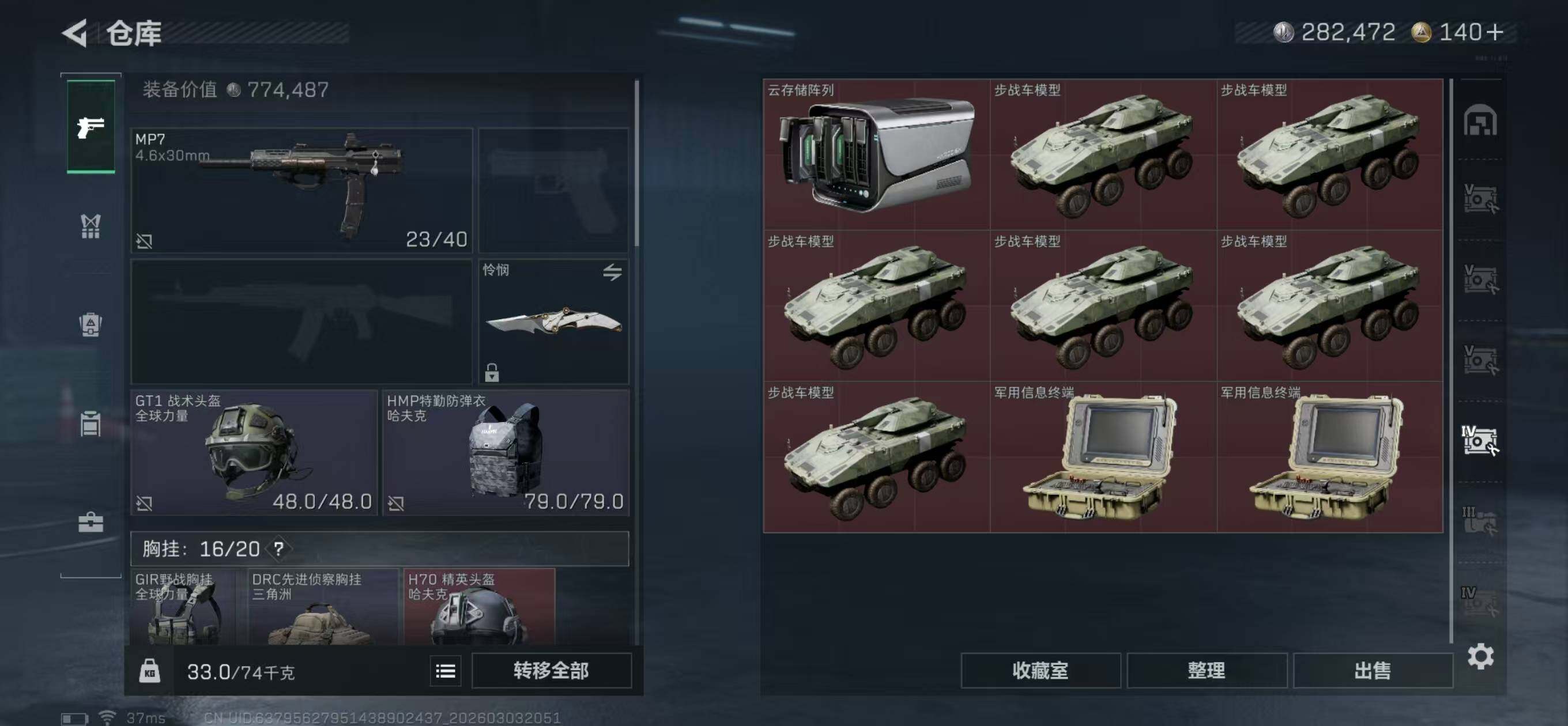Image resolution: width=1568 pixels, height=726 pixels.
Task: Switch to the highlighted IV storage box icon
Action: (x=1480, y=440)
